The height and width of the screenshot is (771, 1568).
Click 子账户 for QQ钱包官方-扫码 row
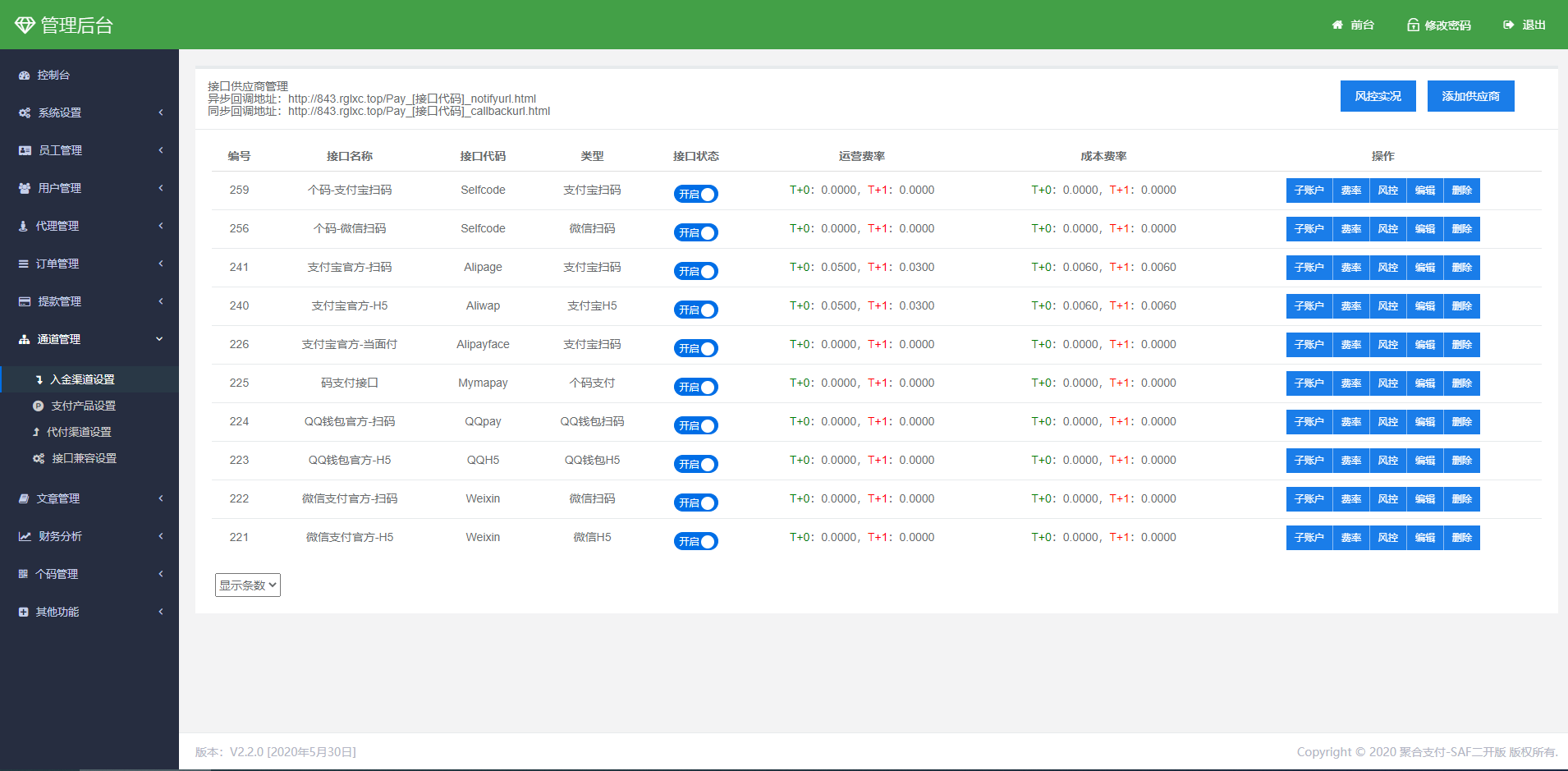tap(1309, 422)
